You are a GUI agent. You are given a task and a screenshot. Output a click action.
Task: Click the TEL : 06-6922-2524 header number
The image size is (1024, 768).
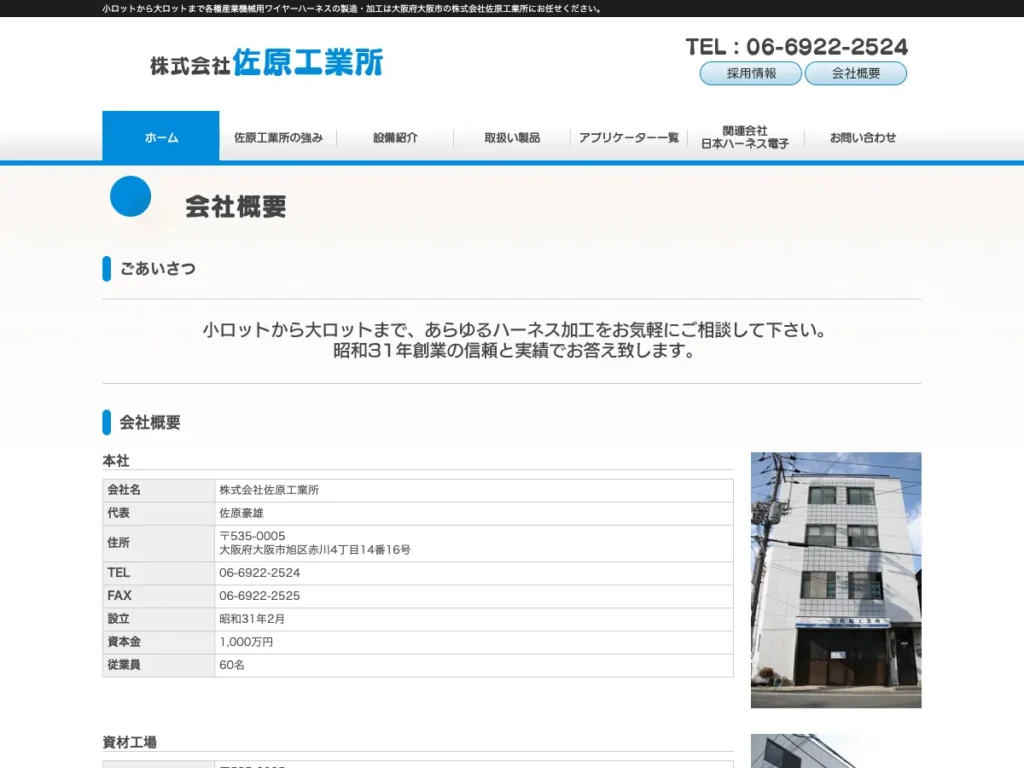tap(797, 46)
